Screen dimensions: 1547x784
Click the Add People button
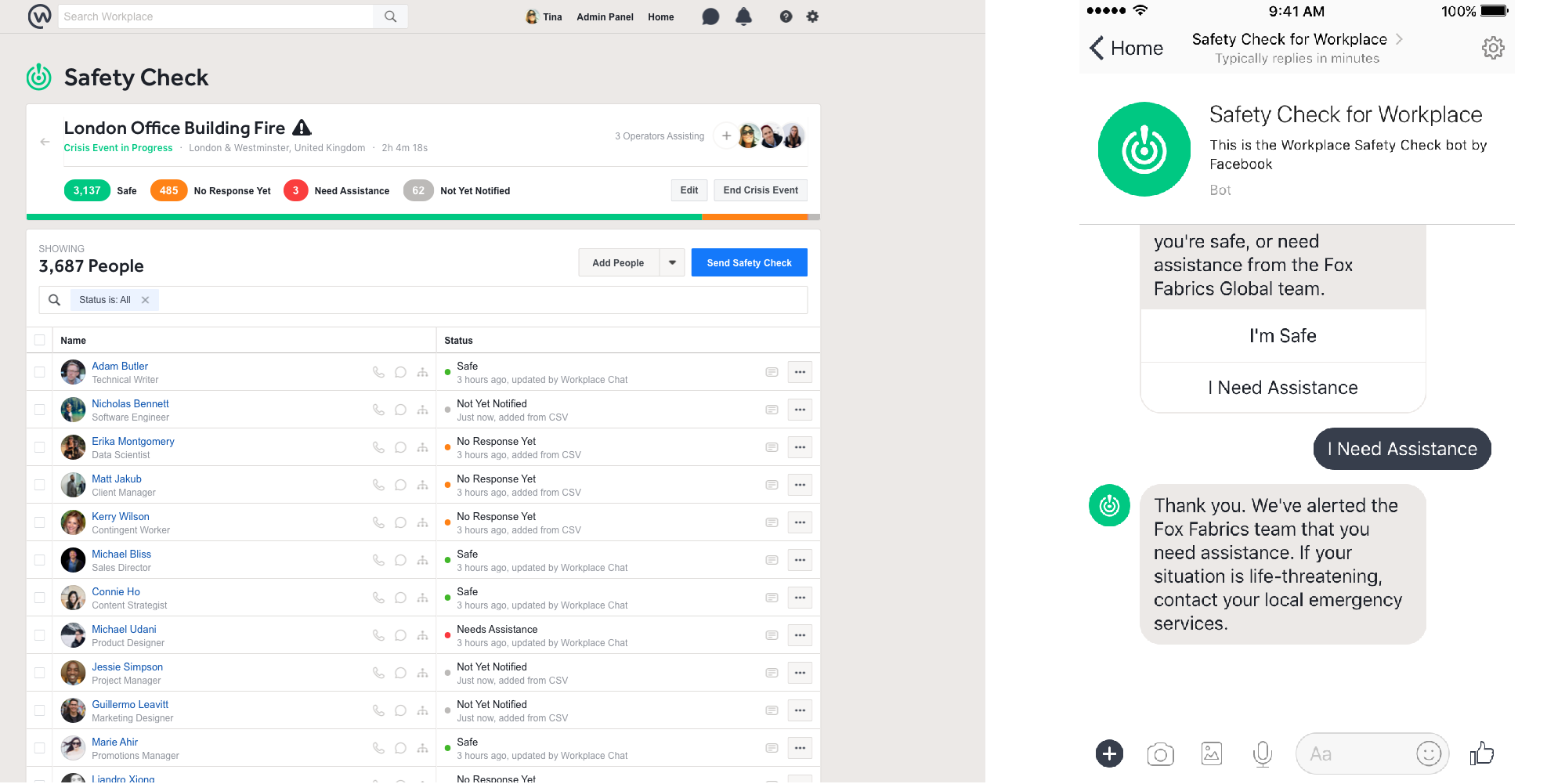click(619, 262)
